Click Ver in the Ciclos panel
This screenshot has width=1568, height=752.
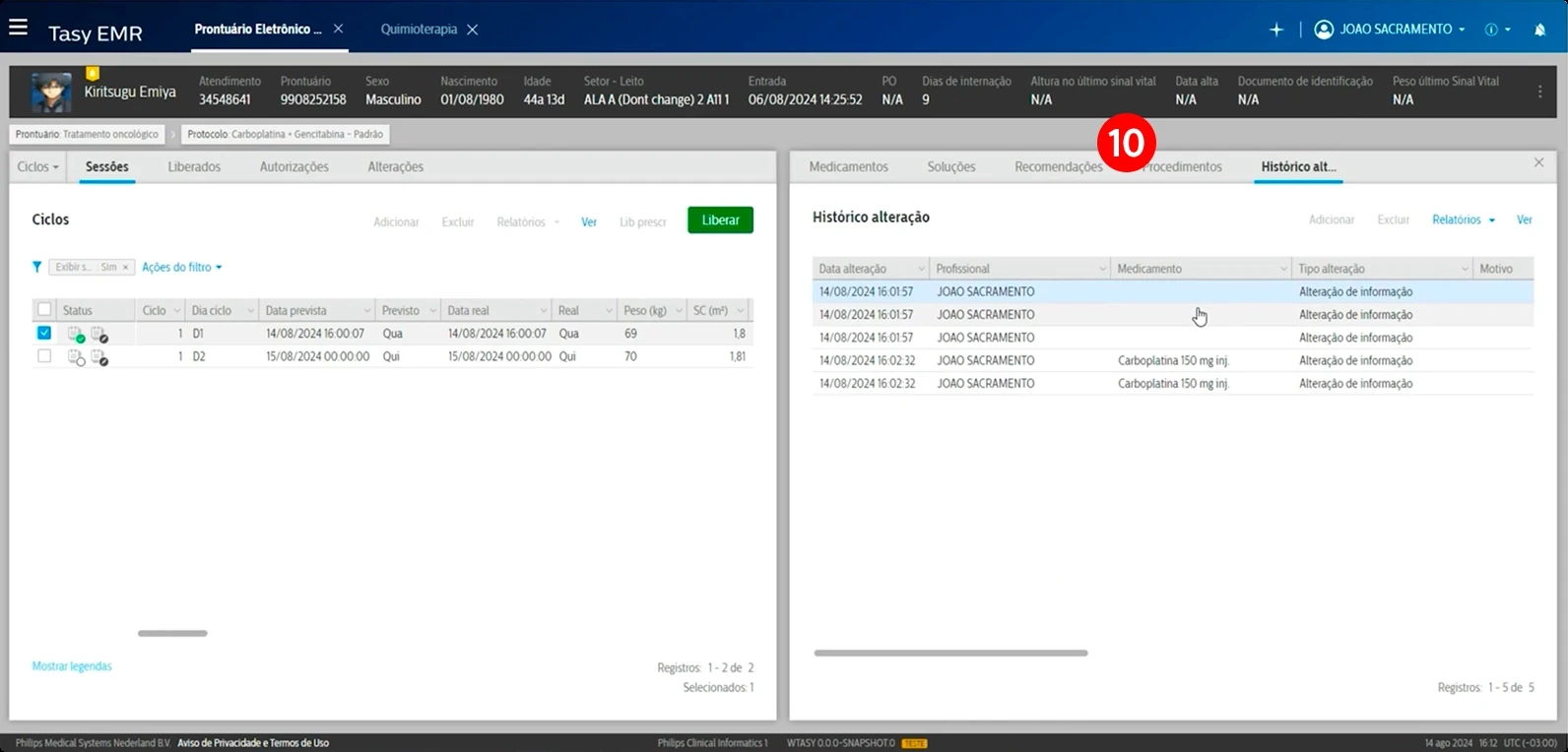click(589, 221)
